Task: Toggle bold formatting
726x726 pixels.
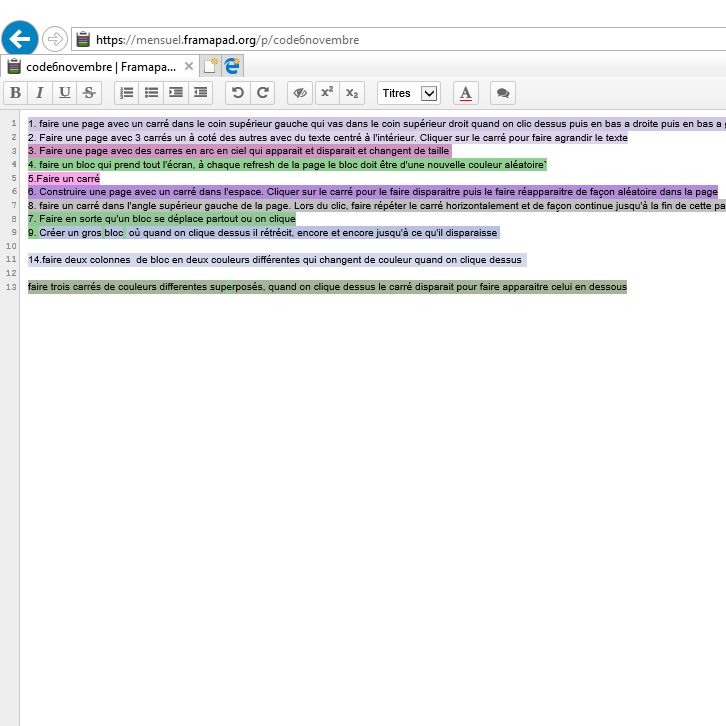Action: click(15, 93)
